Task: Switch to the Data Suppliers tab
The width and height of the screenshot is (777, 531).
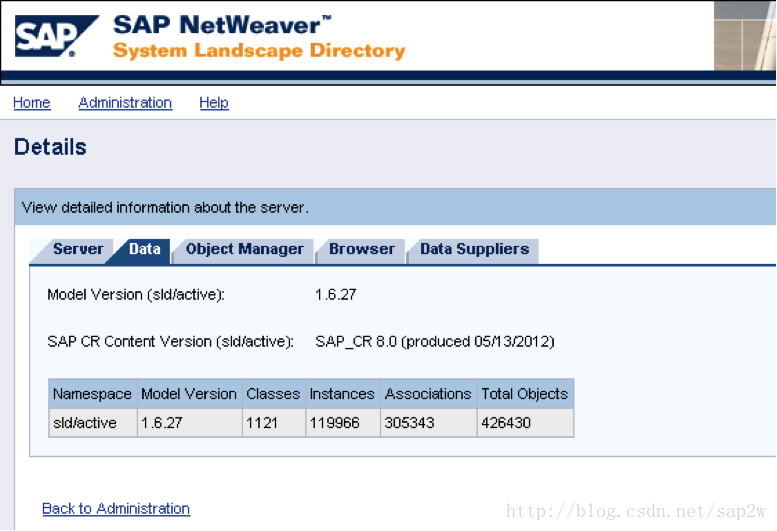Action: tap(474, 249)
